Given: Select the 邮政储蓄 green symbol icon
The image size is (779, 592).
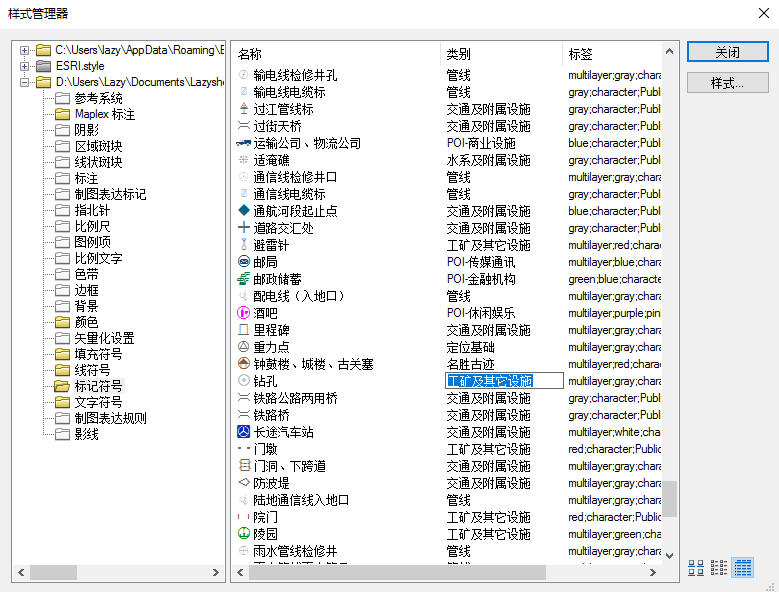Looking at the screenshot, I should pos(243,279).
